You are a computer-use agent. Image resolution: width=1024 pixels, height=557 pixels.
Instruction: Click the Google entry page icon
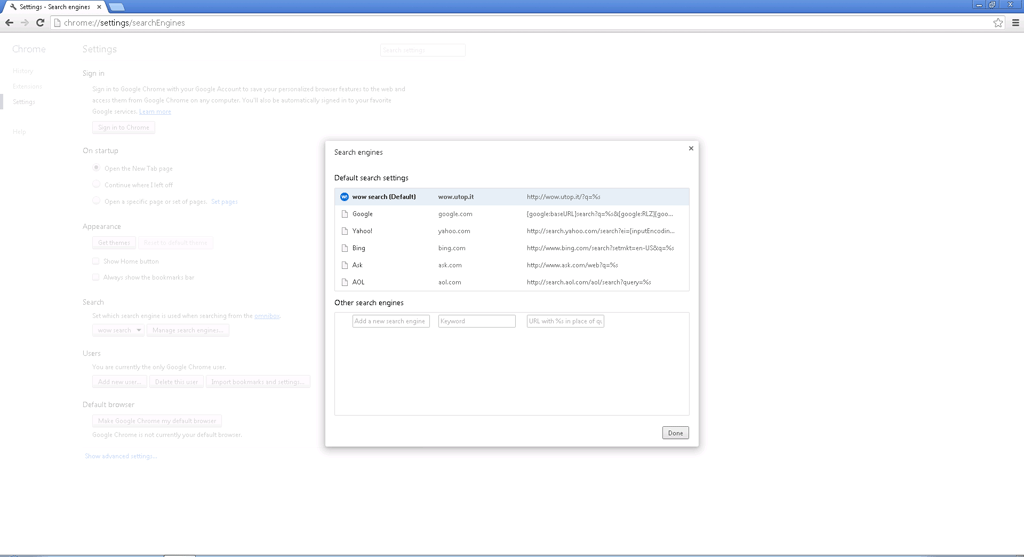(344, 214)
